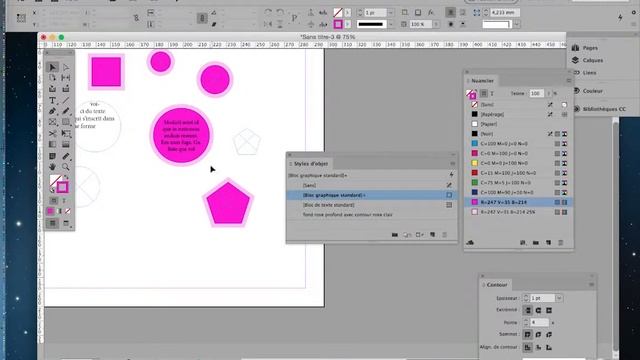Select the Nuancier panel tab
The width and height of the screenshot is (640, 360).
(x=482, y=81)
